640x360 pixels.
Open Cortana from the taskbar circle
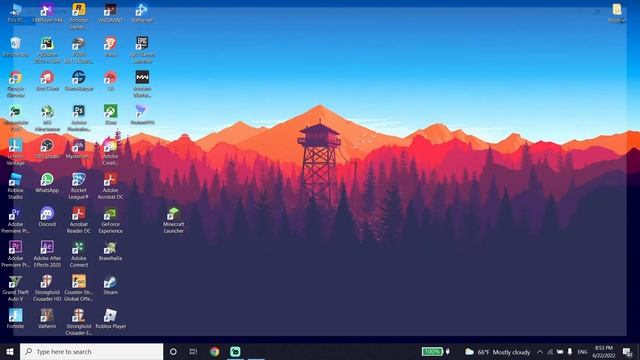[173, 351]
